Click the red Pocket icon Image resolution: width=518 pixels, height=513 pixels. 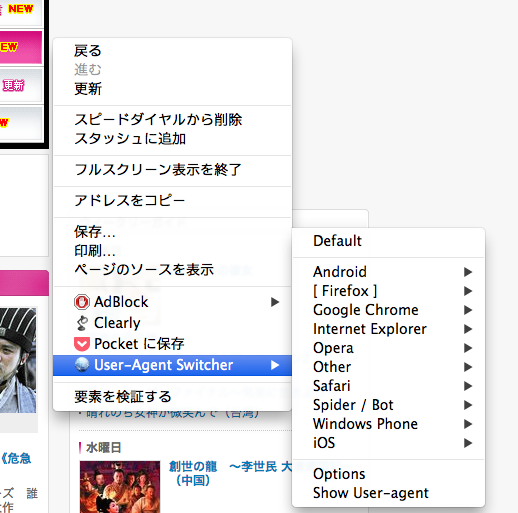82,344
